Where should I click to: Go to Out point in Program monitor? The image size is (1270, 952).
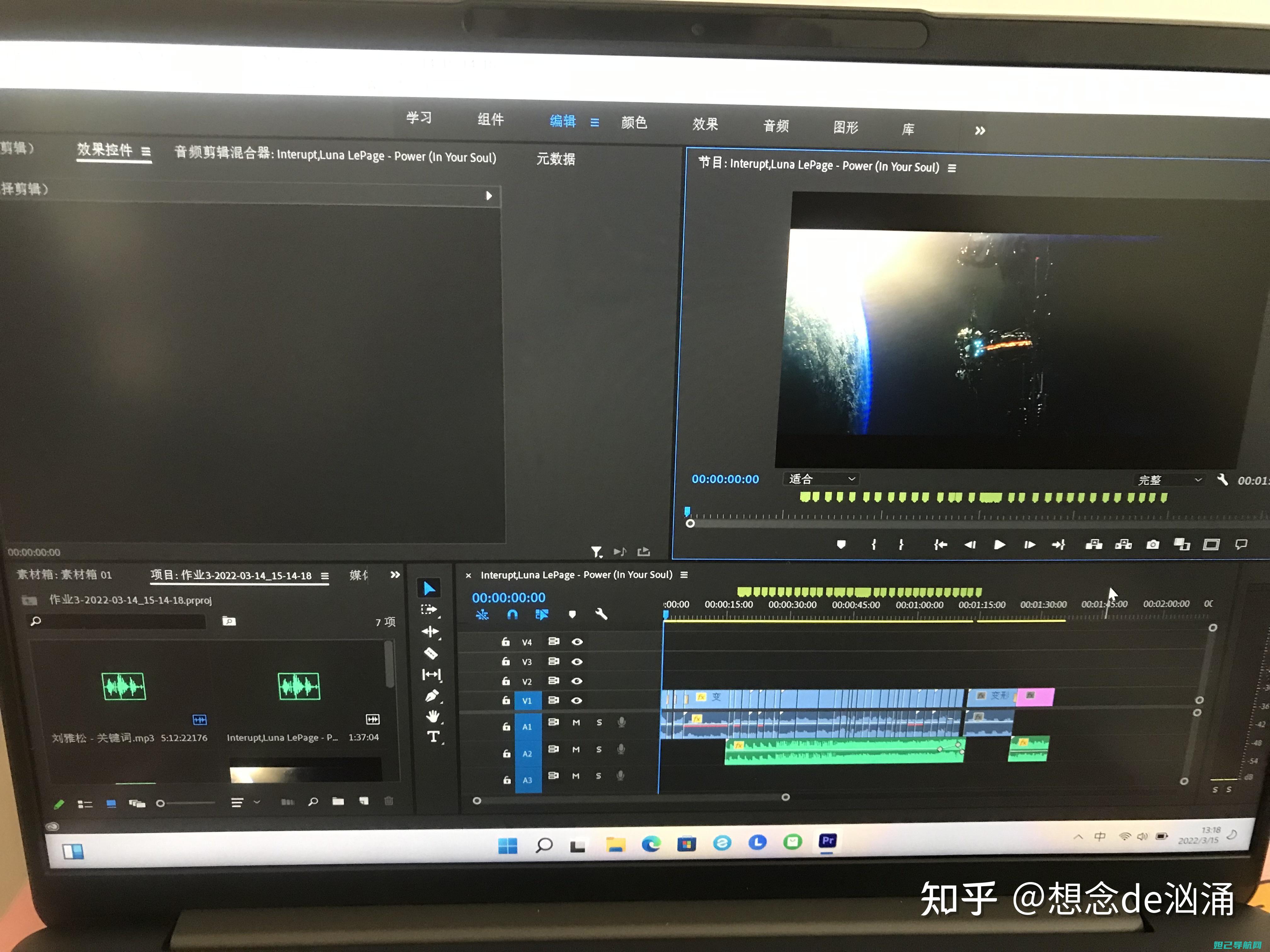[x=1059, y=545]
